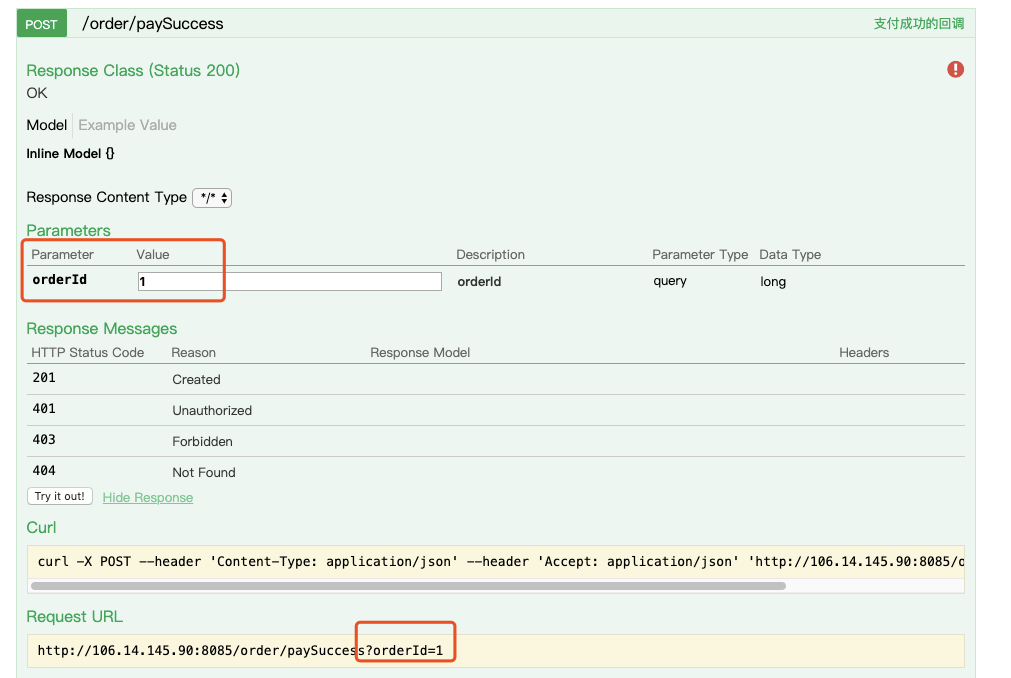The height and width of the screenshot is (678, 1011).
Task: Click the Response Class (Status 200) heading
Action: click(133, 70)
